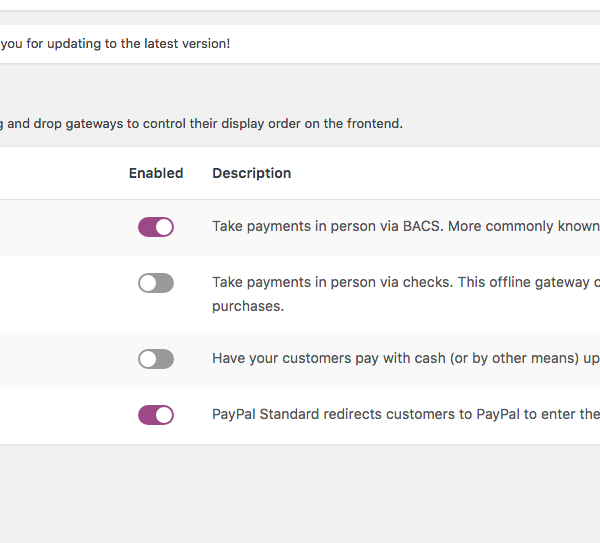
Task: Click the Description column header
Action: click(251, 173)
